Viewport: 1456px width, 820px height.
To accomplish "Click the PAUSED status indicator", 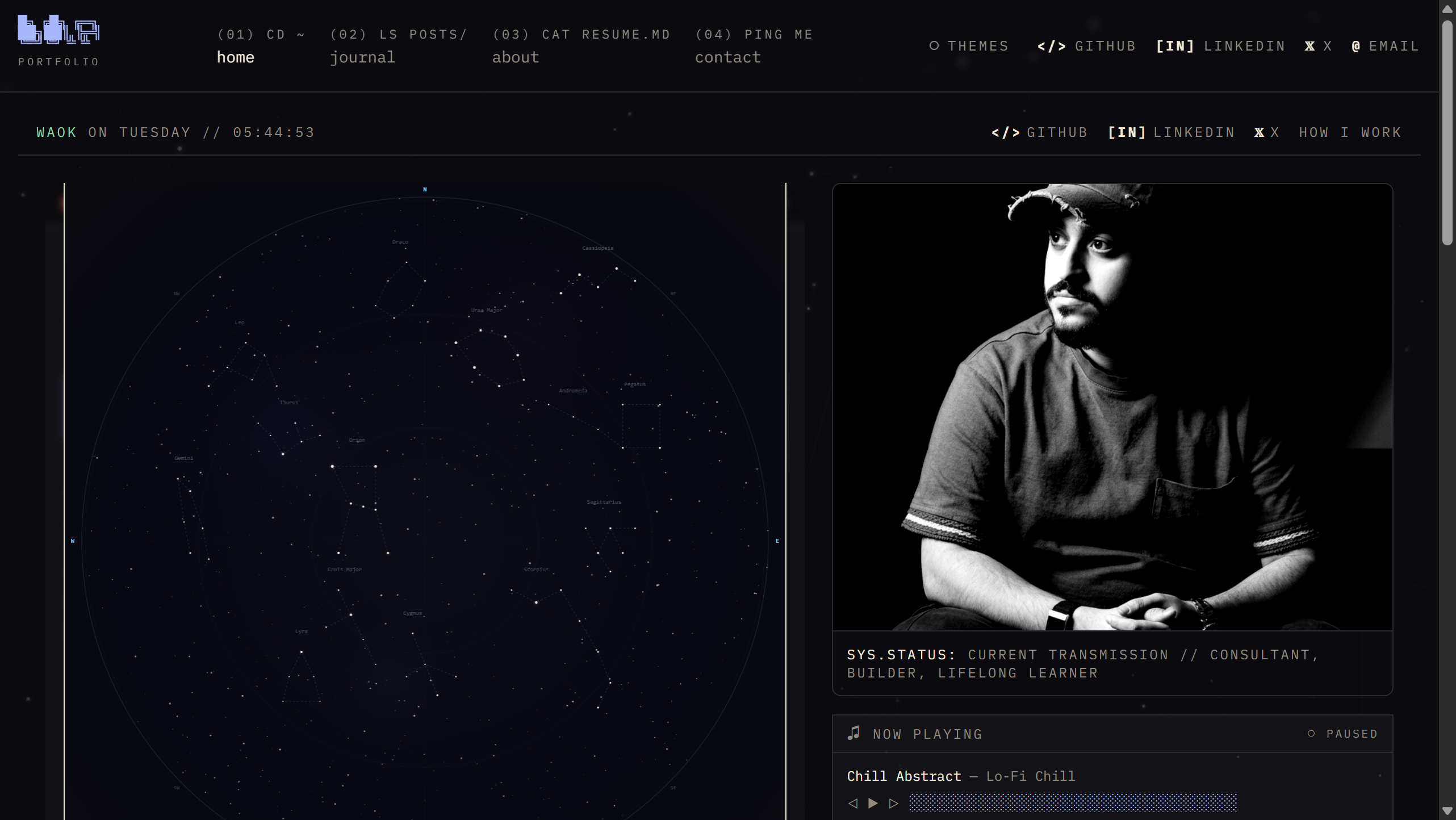I will (x=1342, y=734).
